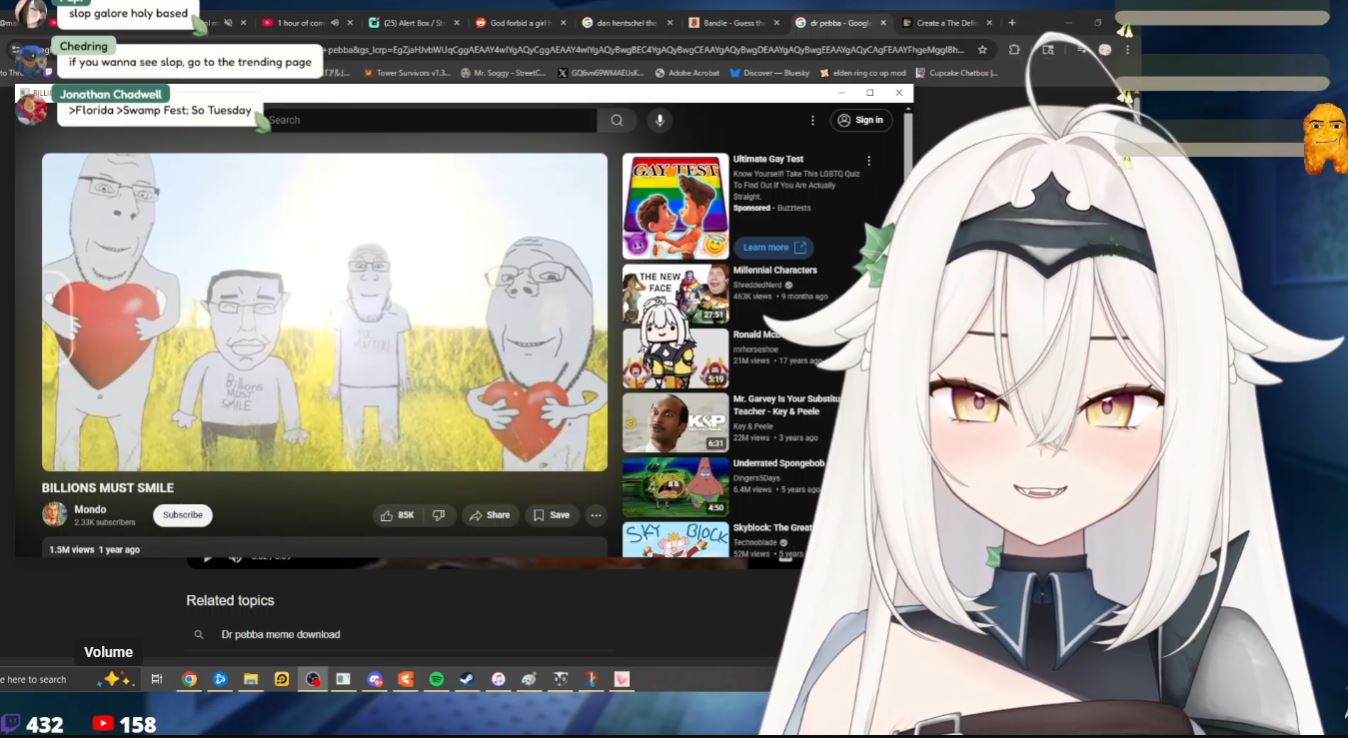Click the '1.5M views 1 year ago' description text
The height and width of the screenshot is (738, 1348).
(95, 550)
